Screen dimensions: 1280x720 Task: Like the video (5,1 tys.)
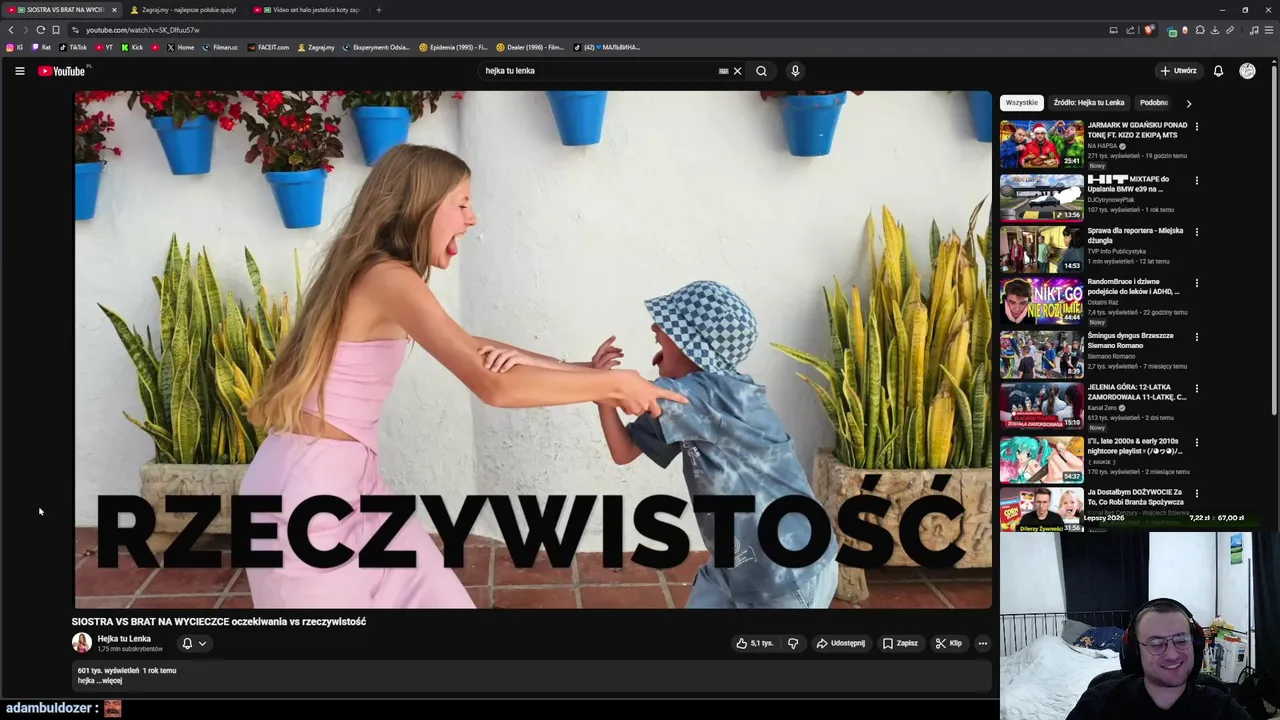[x=755, y=643]
